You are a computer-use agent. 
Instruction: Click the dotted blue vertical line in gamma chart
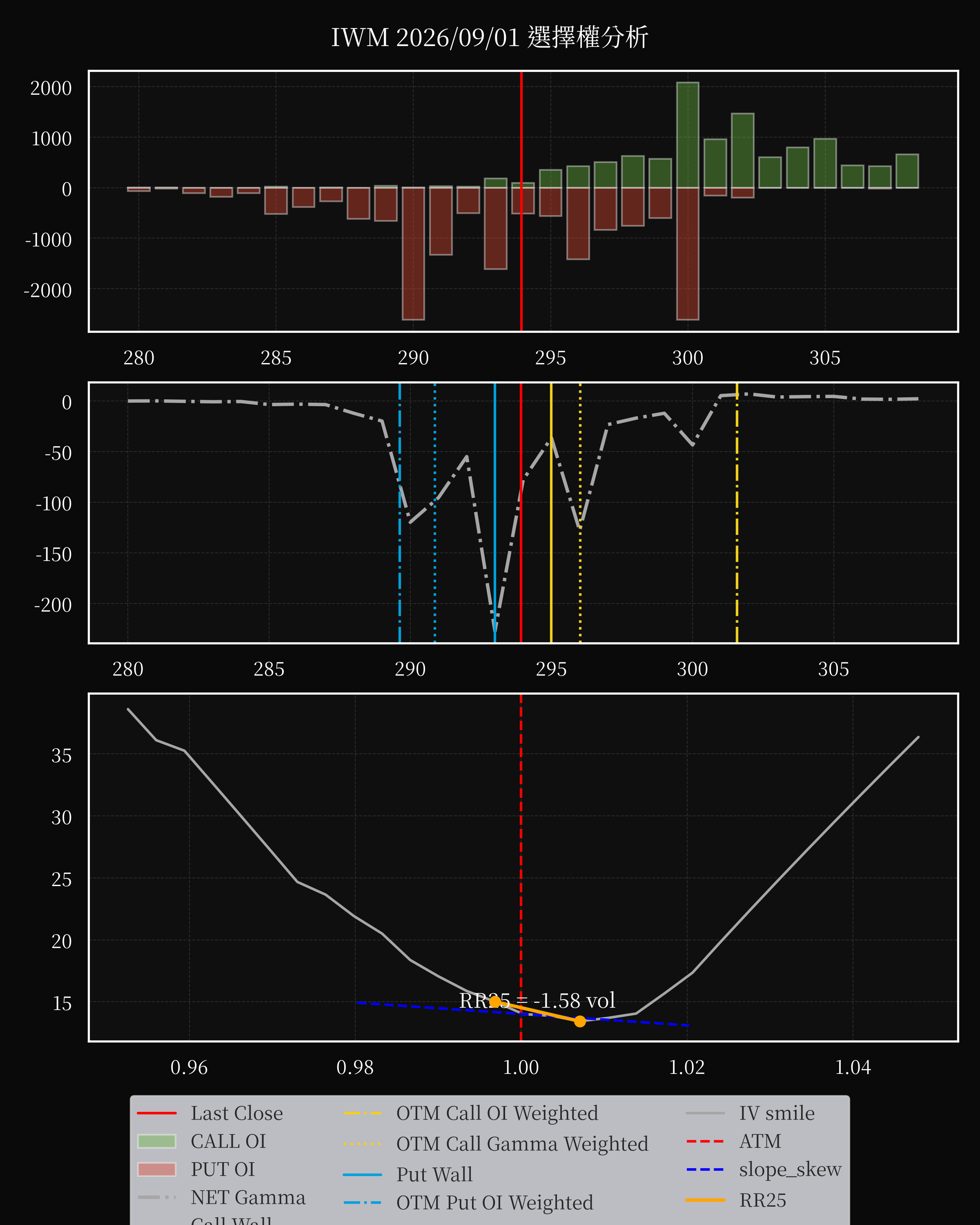click(435, 512)
